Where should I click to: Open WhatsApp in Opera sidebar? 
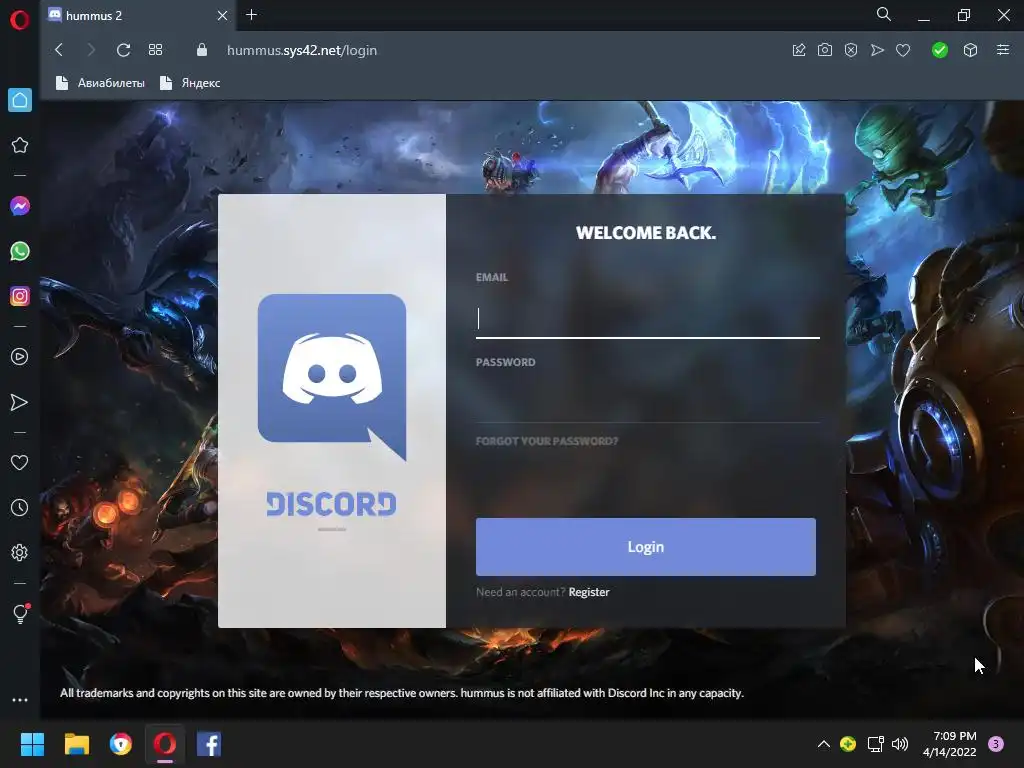(20, 251)
